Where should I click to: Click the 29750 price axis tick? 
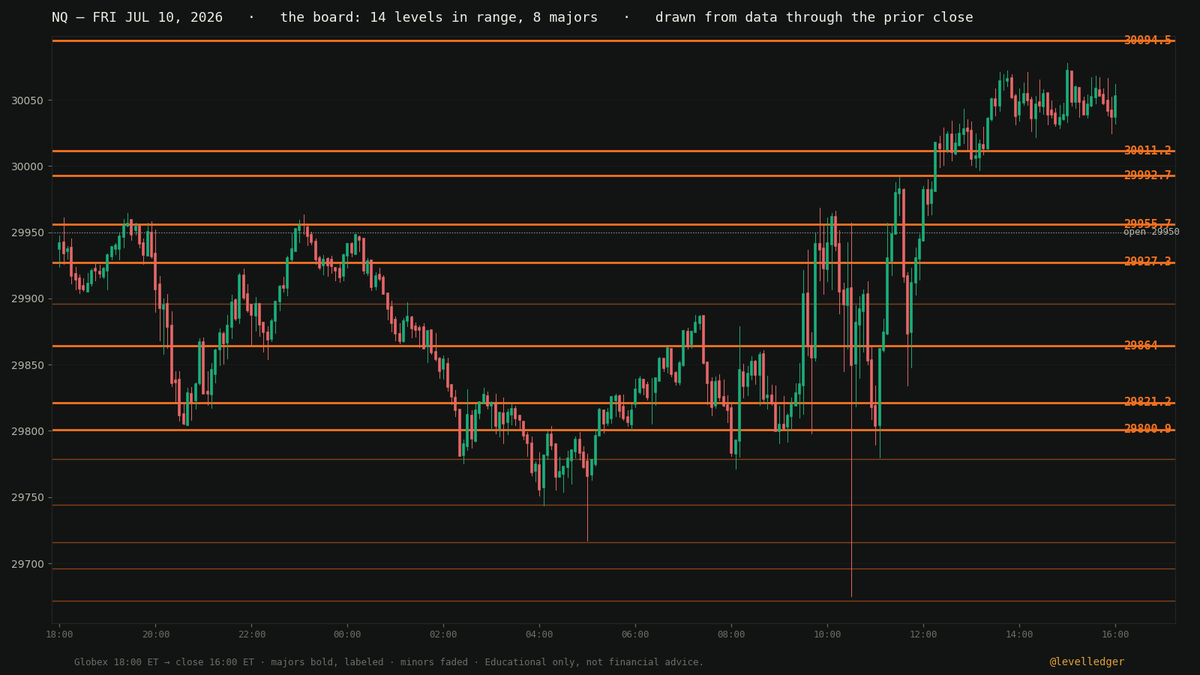pyautogui.click(x=27, y=498)
